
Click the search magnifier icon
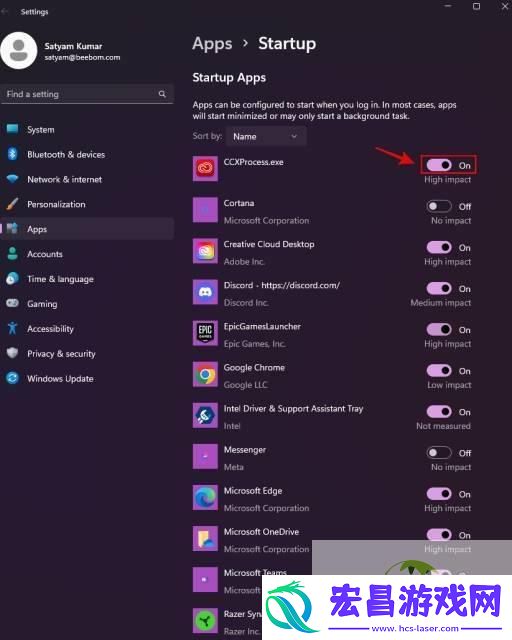pos(162,94)
